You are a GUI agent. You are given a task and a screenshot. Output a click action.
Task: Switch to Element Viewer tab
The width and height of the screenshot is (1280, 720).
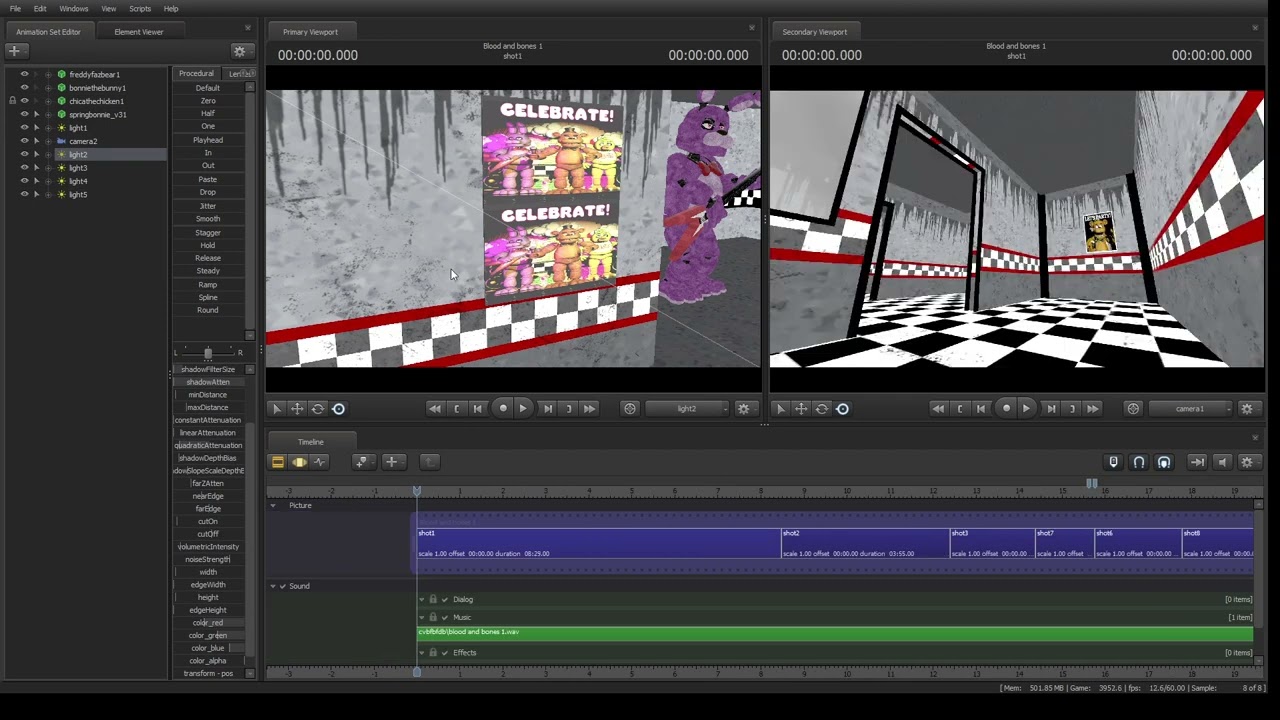click(138, 32)
